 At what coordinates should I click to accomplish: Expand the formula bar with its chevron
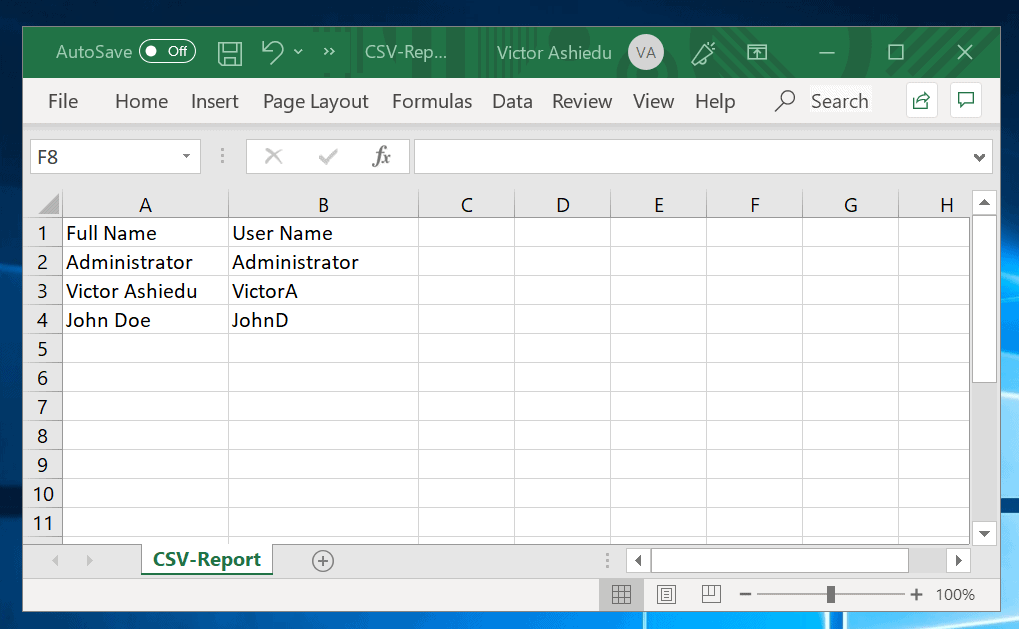pyautogui.click(x=977, y=156)
